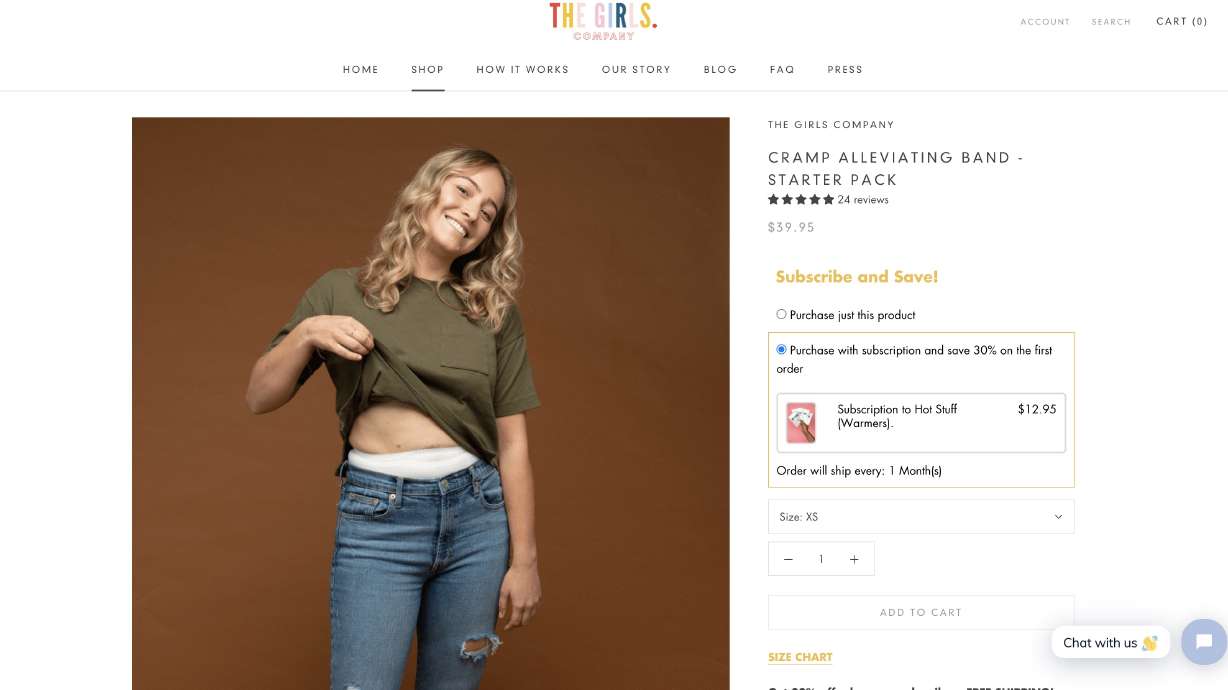This screenshot has width=1228, height=690.
Task: Open the Size: XS dropdown
Action: pos(920,516)
